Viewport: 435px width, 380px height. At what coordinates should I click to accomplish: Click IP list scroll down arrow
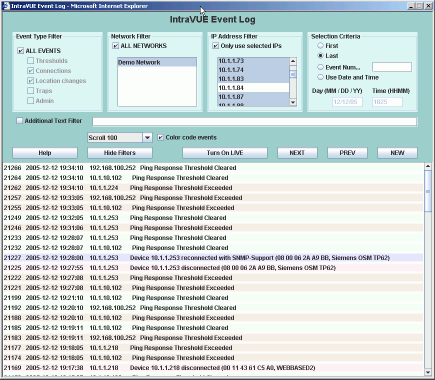(x=293, y=102)
